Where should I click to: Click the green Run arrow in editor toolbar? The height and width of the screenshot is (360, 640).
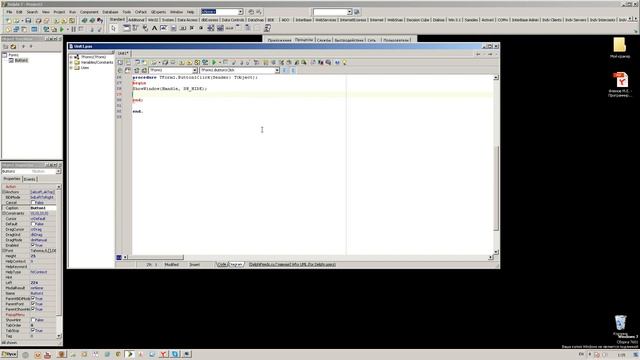click(214, 62)
